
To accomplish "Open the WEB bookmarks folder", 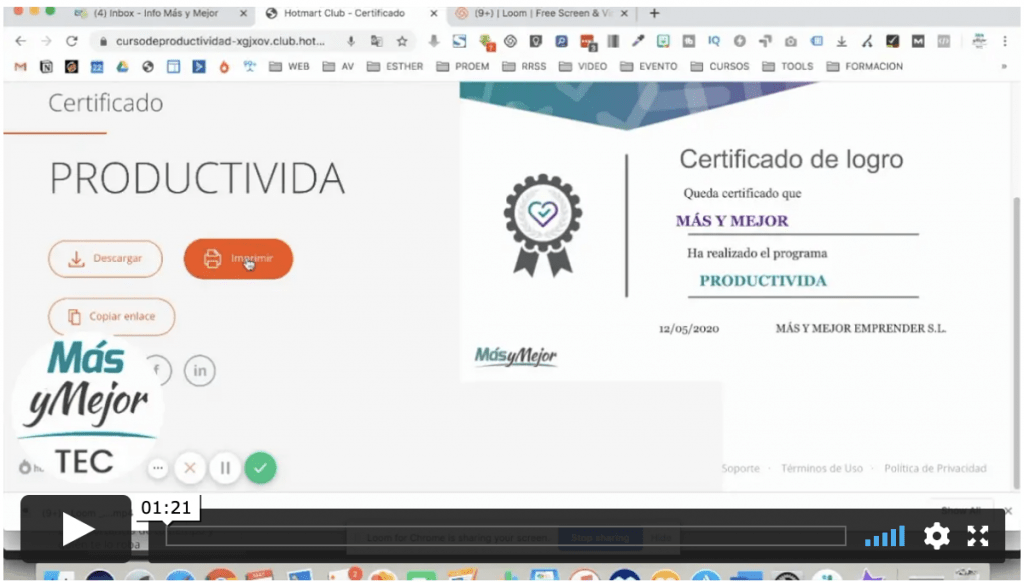I will click(x=289, y=67).
